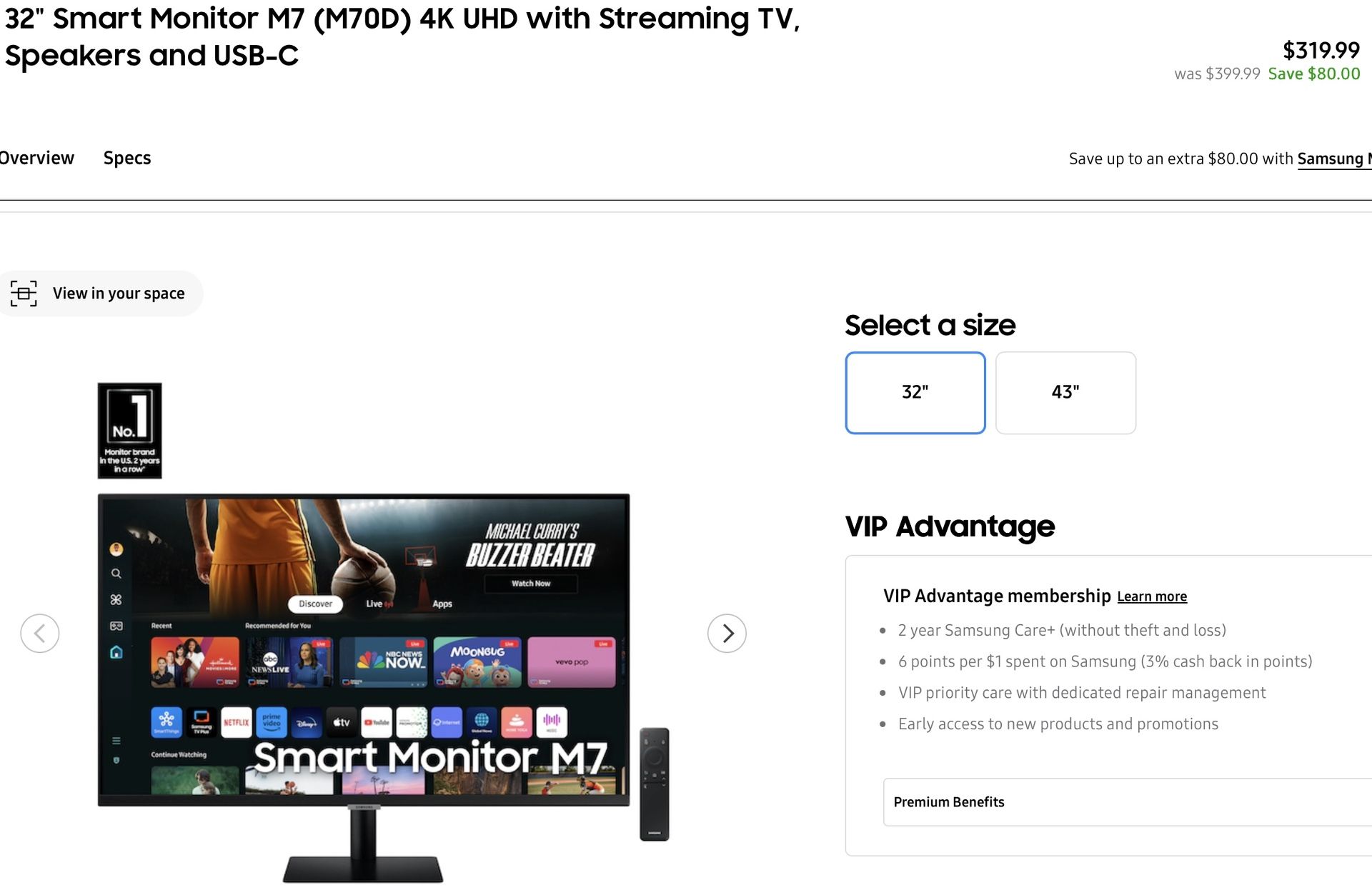Screen dimensions: 1372x890
Task: Click the View in your space button
Action: point(101,294)
